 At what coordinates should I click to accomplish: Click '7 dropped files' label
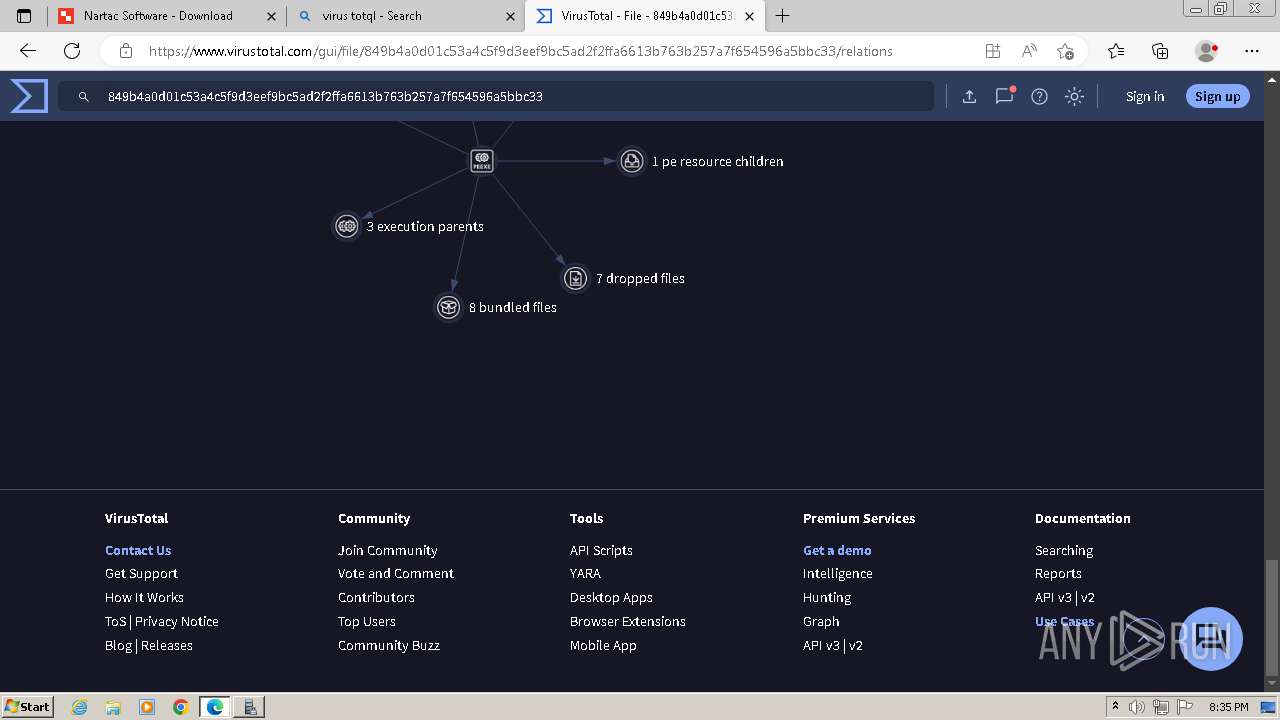pos(640,278)
